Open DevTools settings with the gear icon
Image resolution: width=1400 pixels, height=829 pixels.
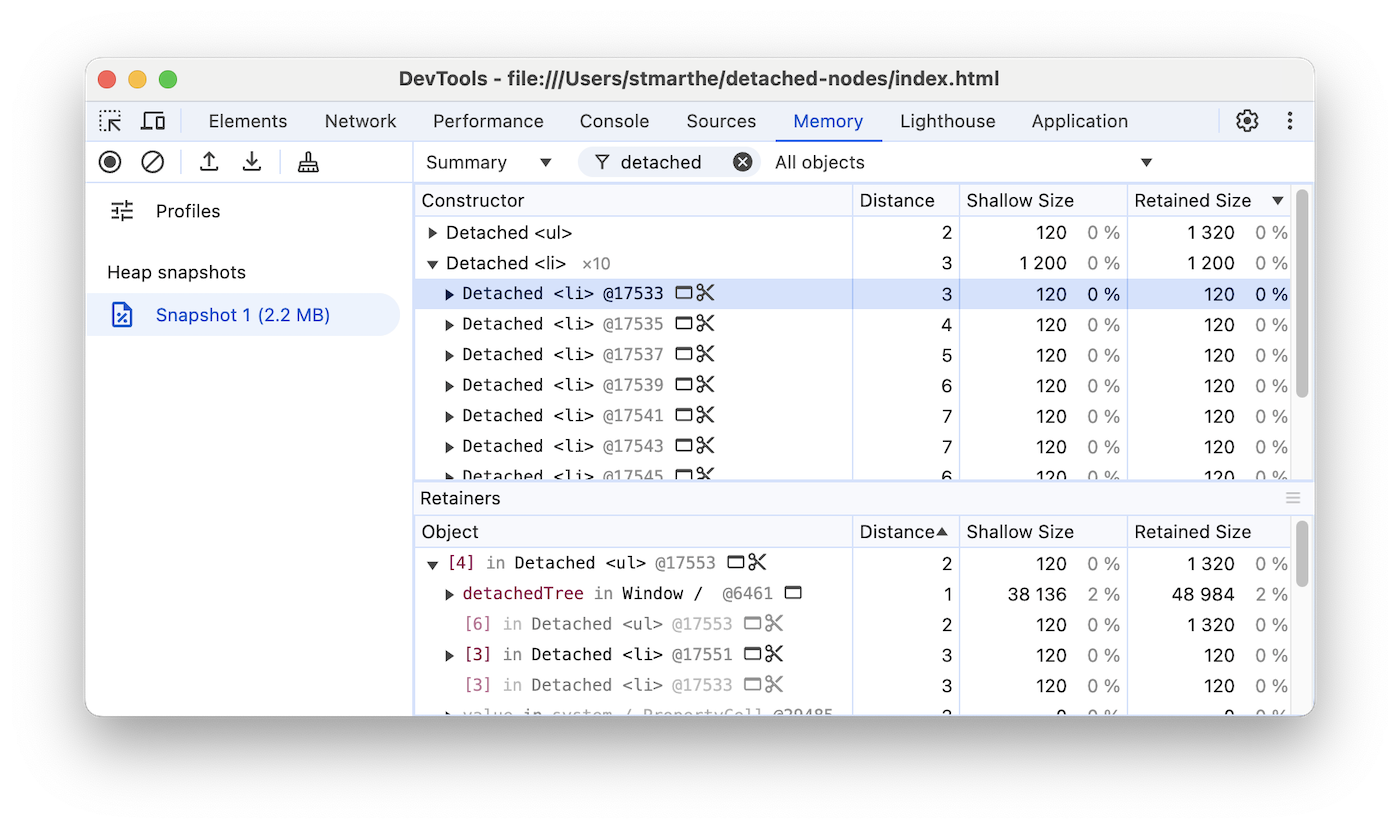coord(1246,120)
